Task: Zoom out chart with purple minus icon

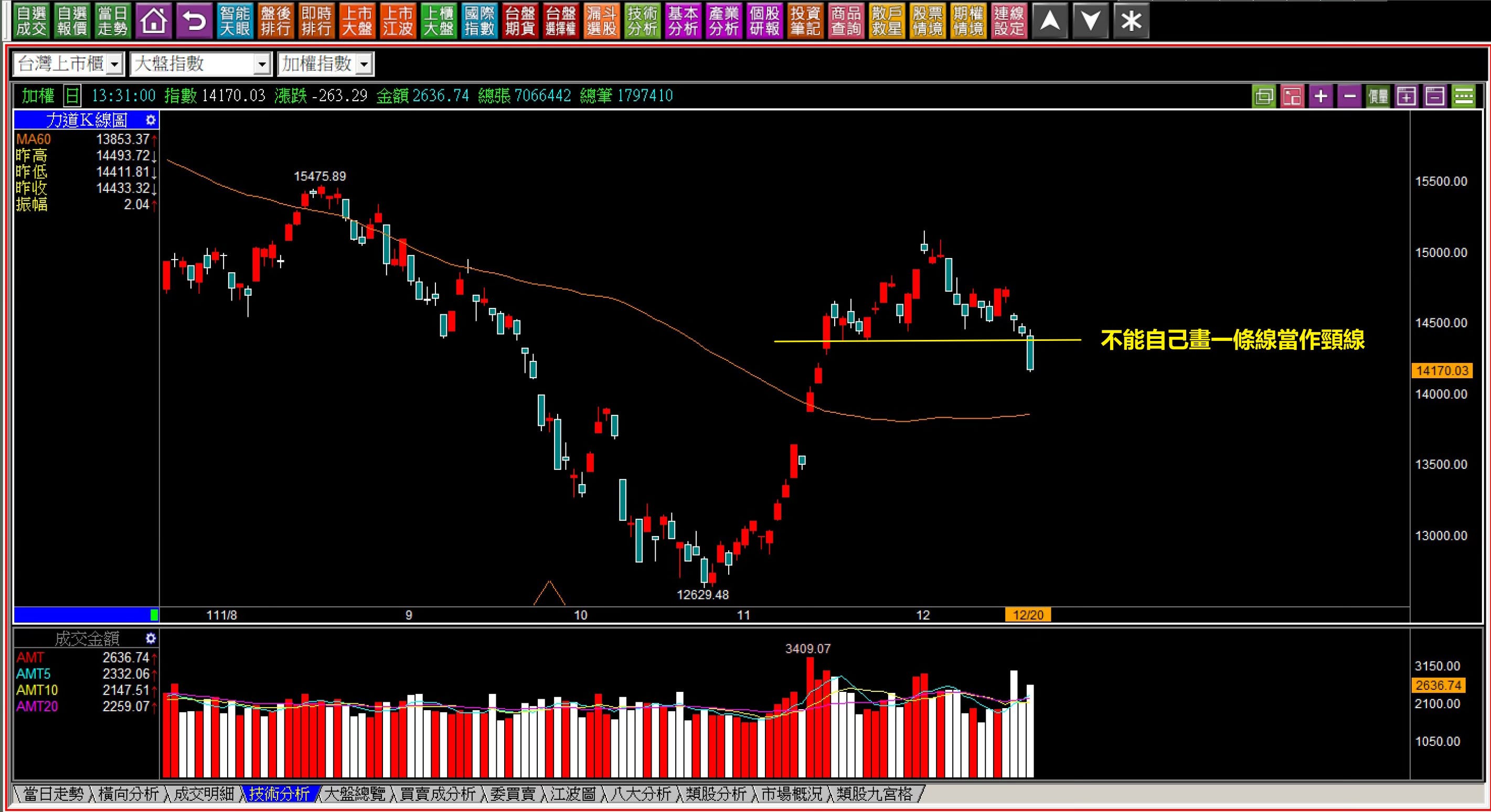Action: [x=1350, y=96]
